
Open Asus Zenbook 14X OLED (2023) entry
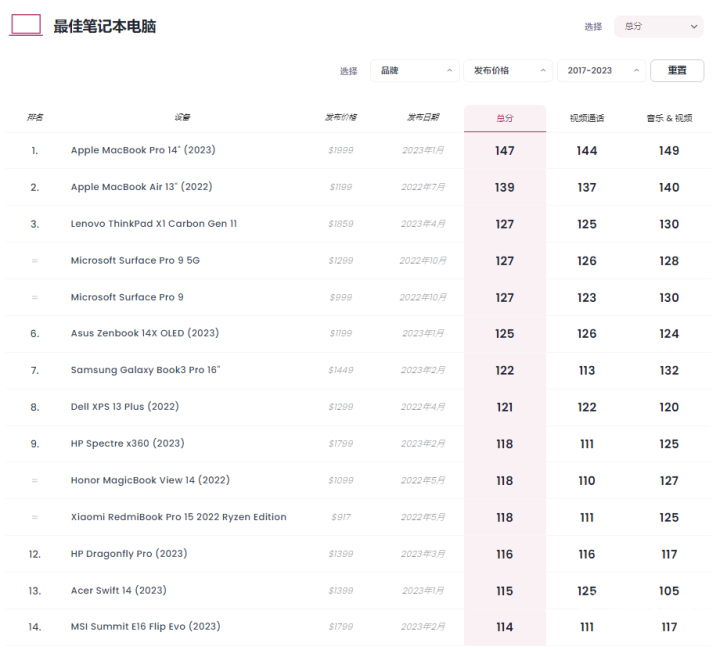pyautogui.click(x=145, y=333)
